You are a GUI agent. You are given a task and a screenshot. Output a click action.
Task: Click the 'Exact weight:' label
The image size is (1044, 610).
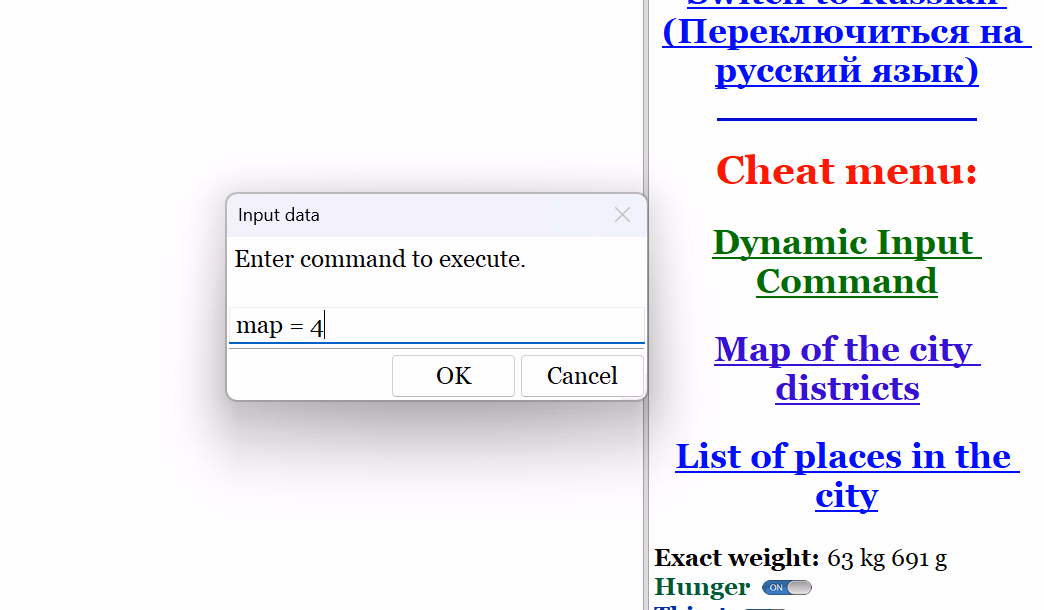[736, 558]
